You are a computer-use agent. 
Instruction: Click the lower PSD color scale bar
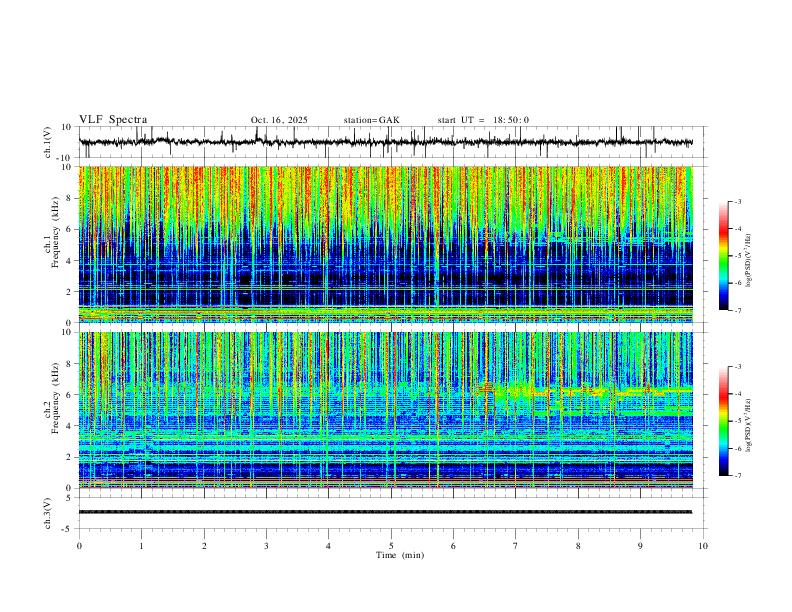(x=723, y=421)
